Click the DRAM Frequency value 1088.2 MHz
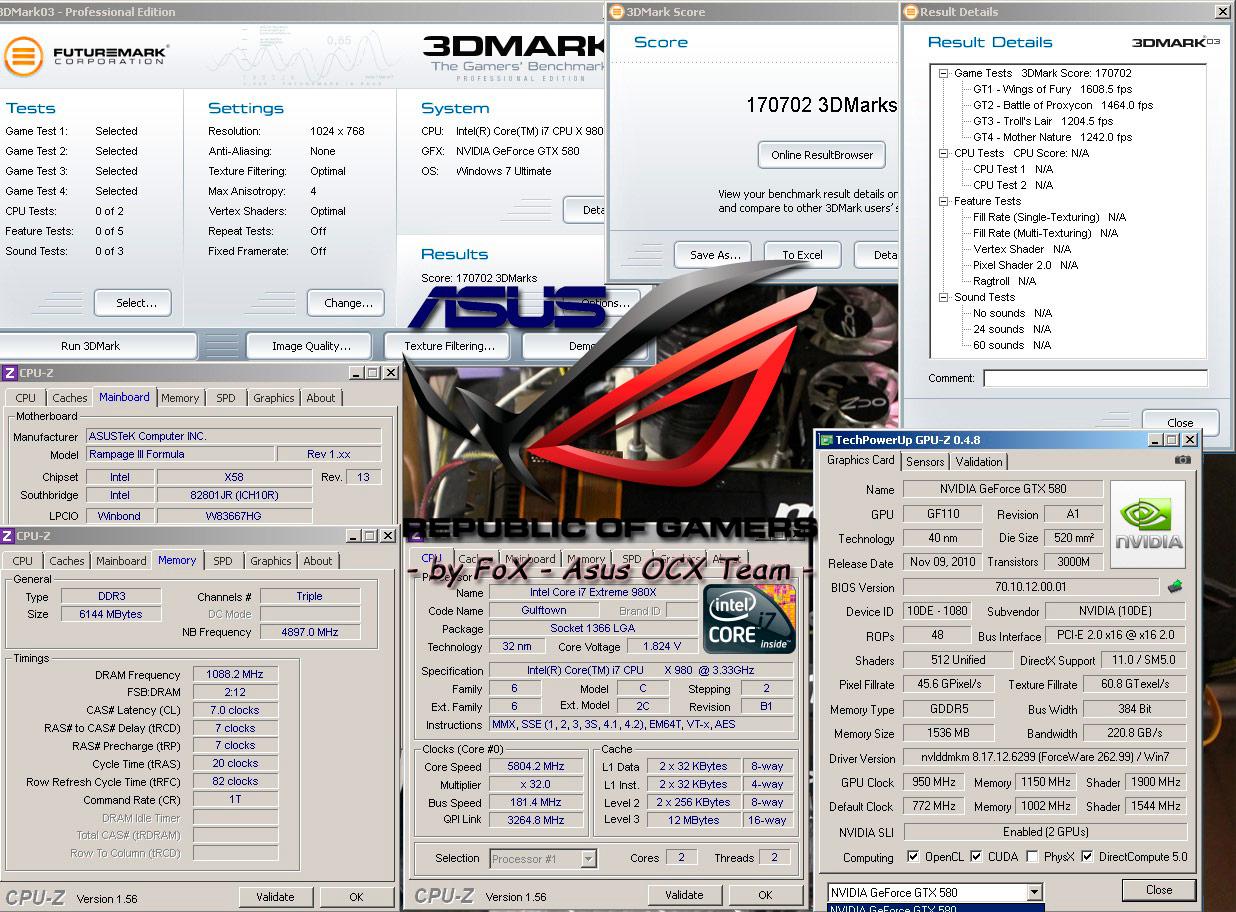1236x912 pixels. [235, 675]
